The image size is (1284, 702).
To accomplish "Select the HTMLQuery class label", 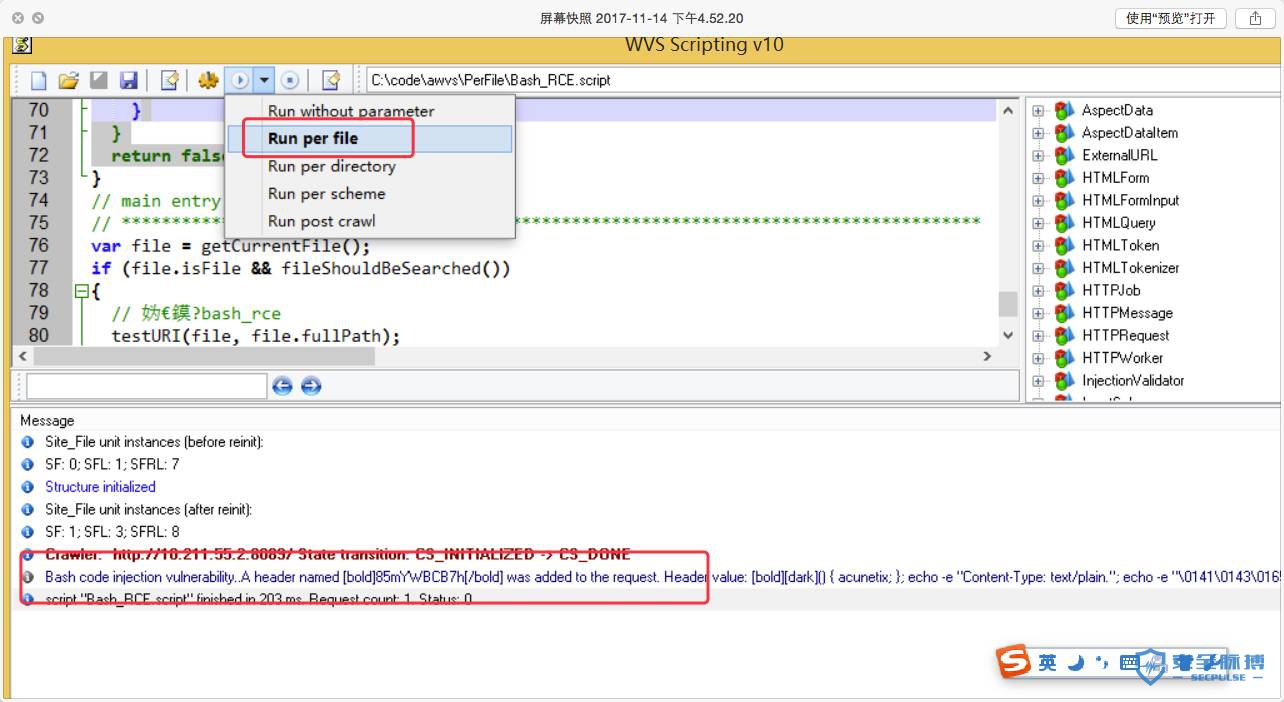I will pyautogui.click(x=1119, y=223).
